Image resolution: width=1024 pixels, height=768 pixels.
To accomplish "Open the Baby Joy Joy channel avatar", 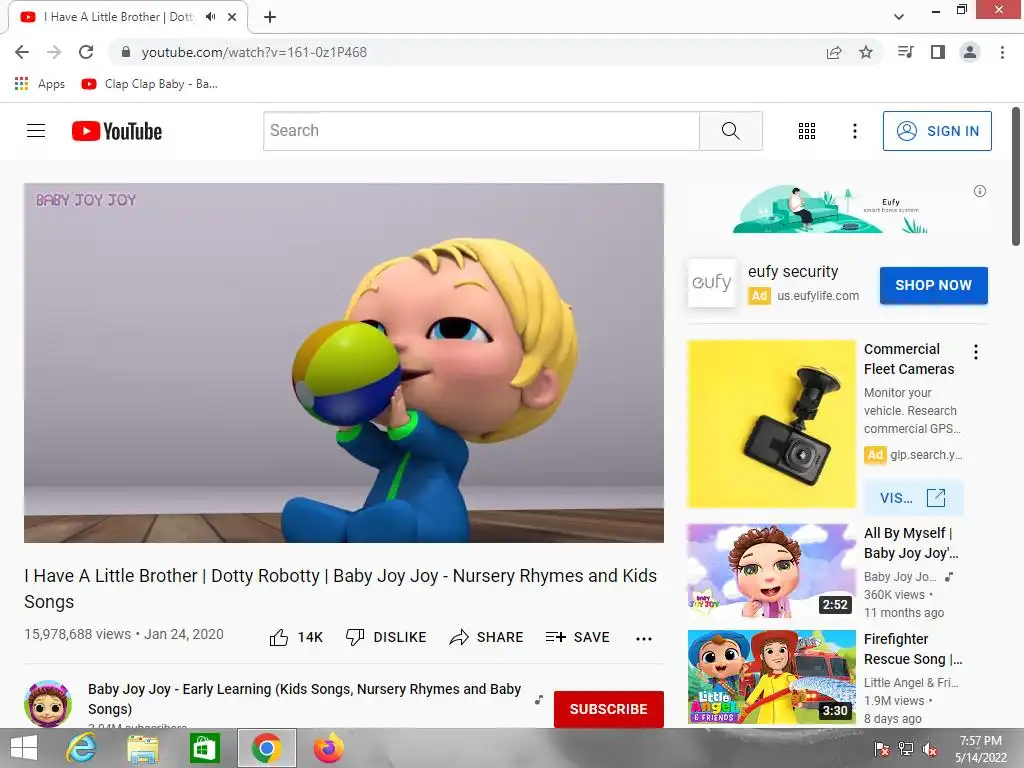I will [x=48, y=703].
